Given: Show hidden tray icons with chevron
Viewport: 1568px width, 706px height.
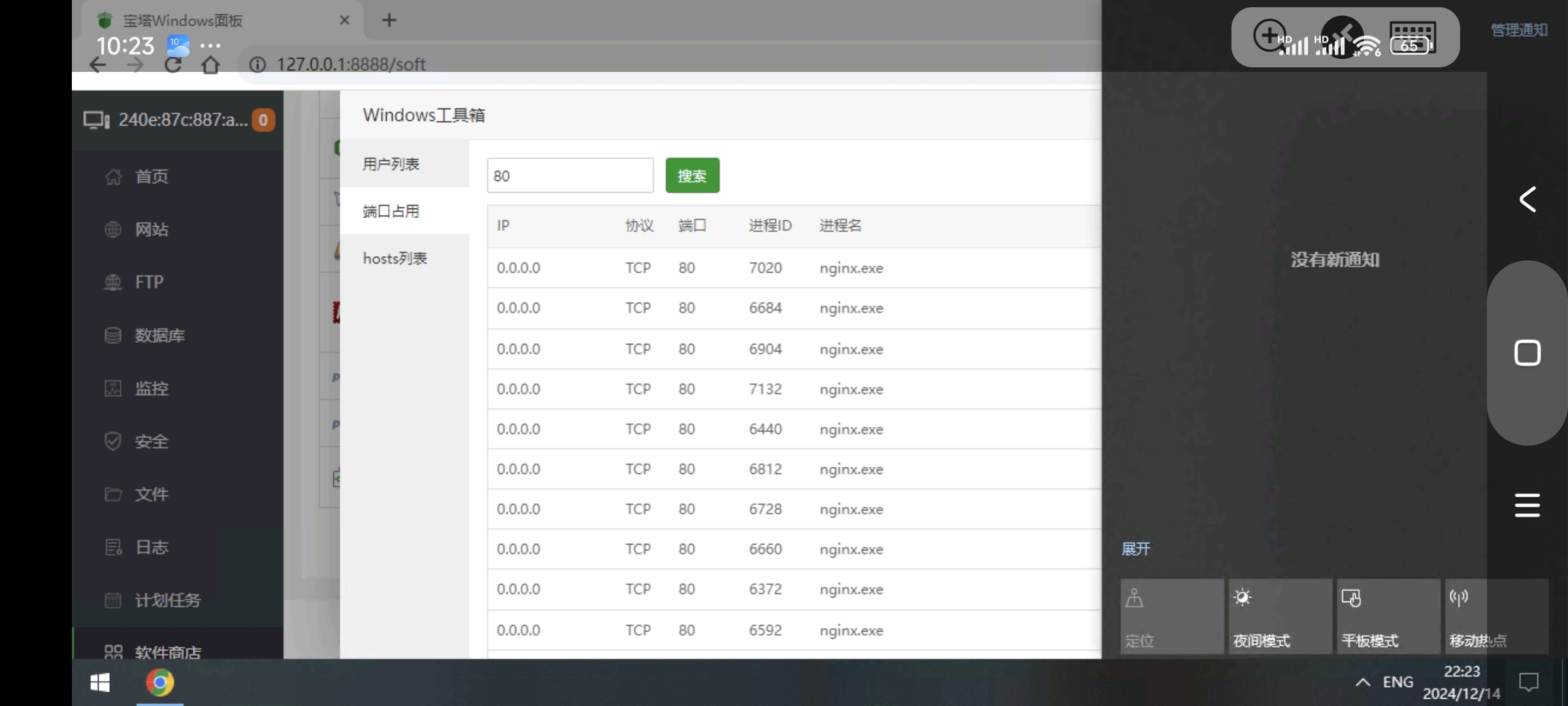Looking at the screenshot, I should click(1363, 682).
